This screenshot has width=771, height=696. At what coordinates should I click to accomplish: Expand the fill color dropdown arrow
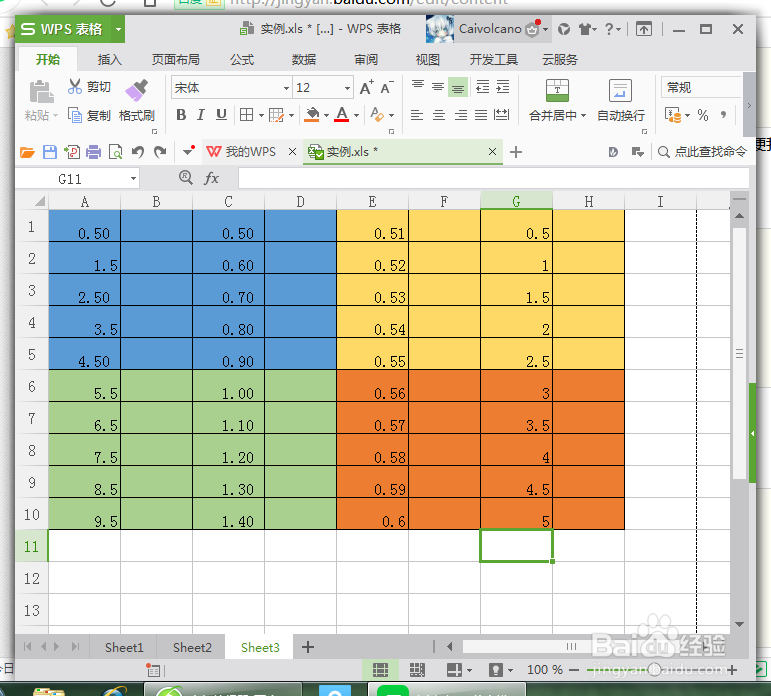tap(326, 116)
